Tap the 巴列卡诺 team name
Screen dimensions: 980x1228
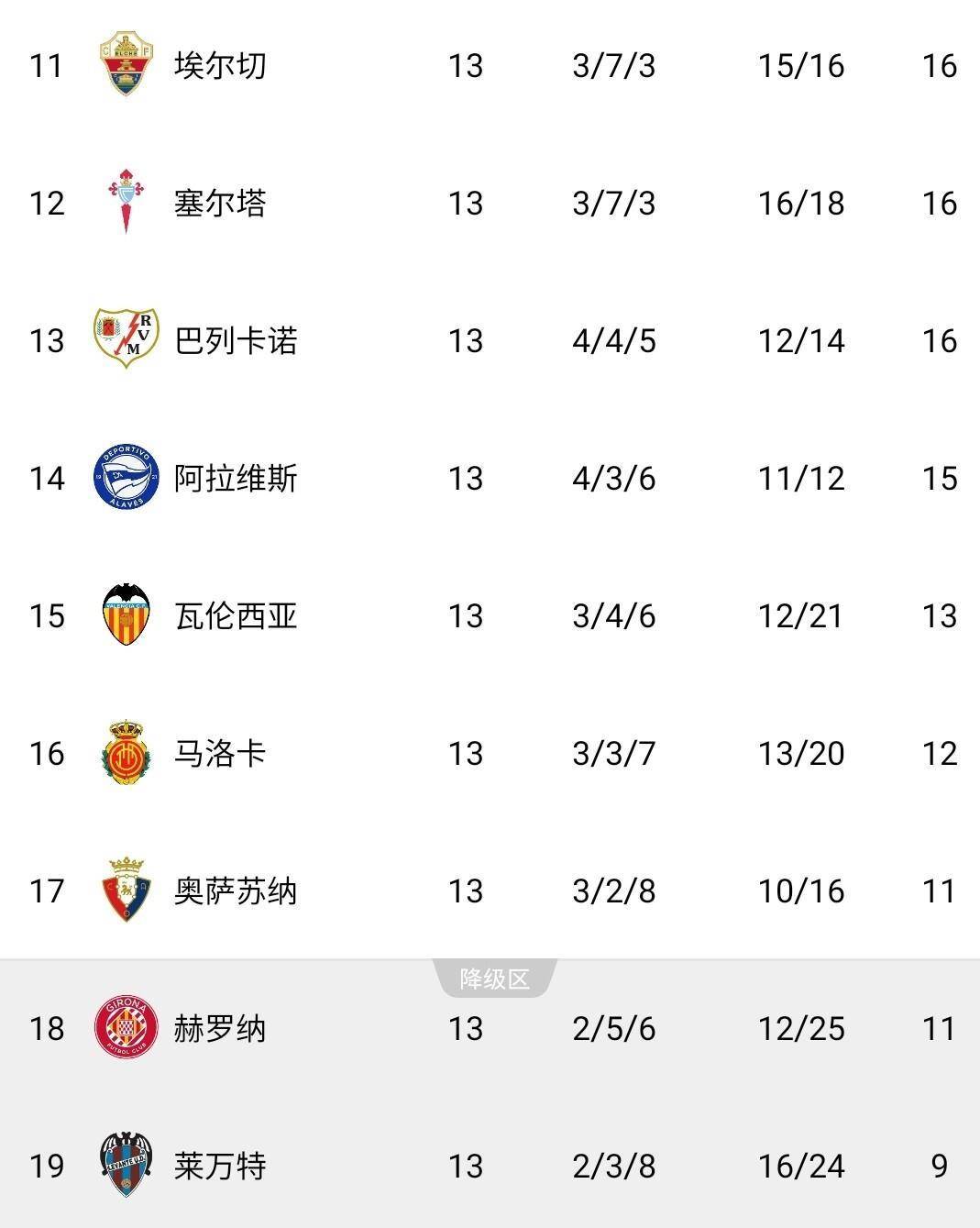236,341
